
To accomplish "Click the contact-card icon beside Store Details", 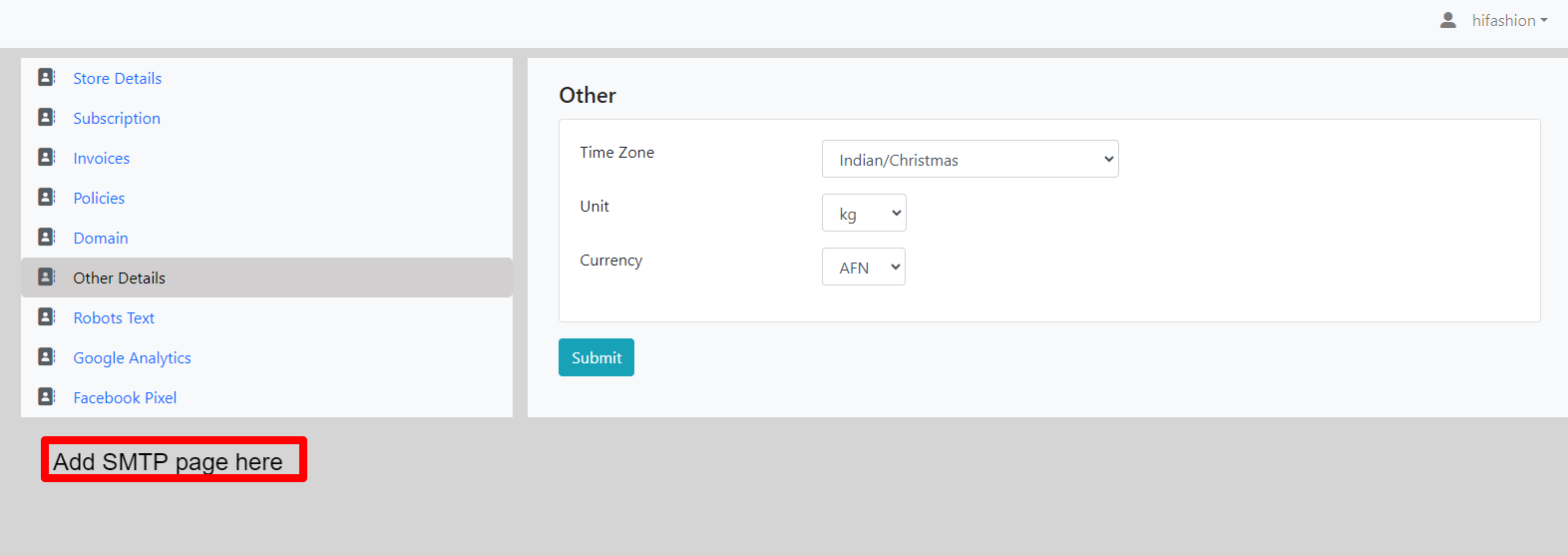I will pyautogui.click(x=47, y=77).
